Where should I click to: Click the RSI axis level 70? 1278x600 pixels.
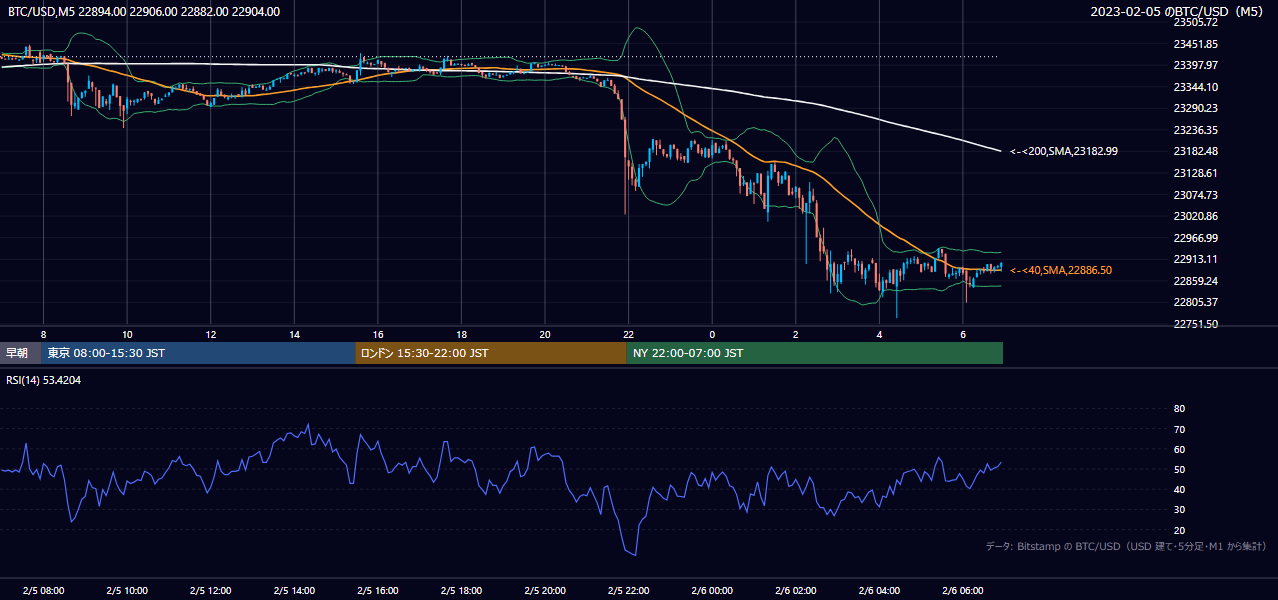(1179, 429)
